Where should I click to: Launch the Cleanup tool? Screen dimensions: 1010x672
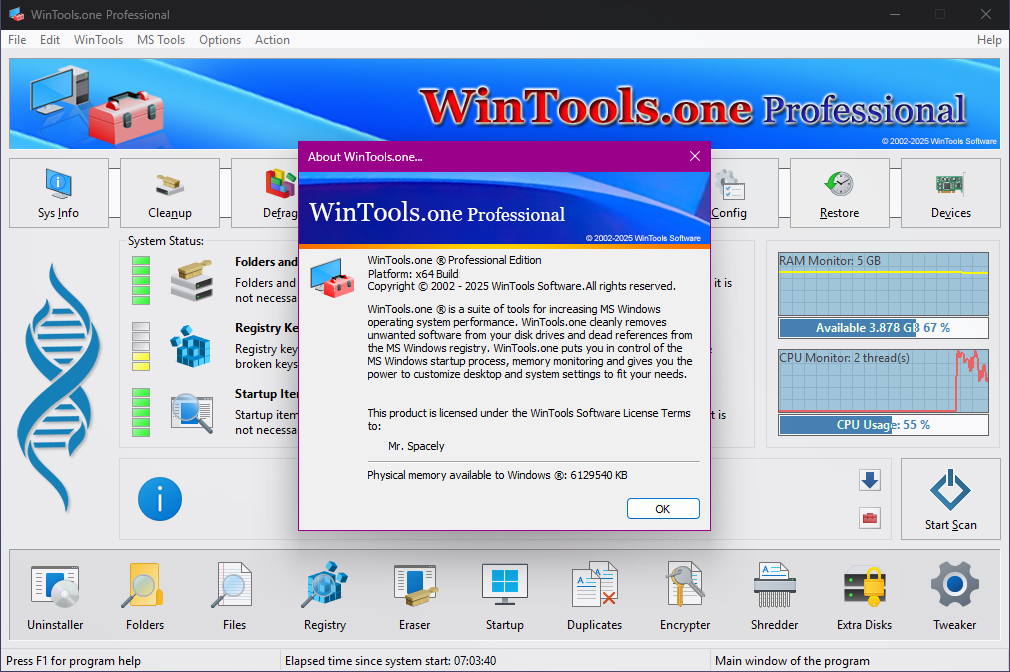click(169, 193)
